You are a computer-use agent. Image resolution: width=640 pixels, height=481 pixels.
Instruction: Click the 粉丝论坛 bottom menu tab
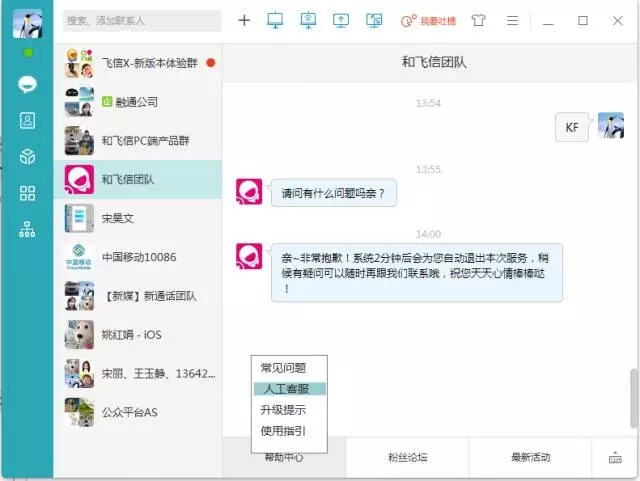coord(407,457)
